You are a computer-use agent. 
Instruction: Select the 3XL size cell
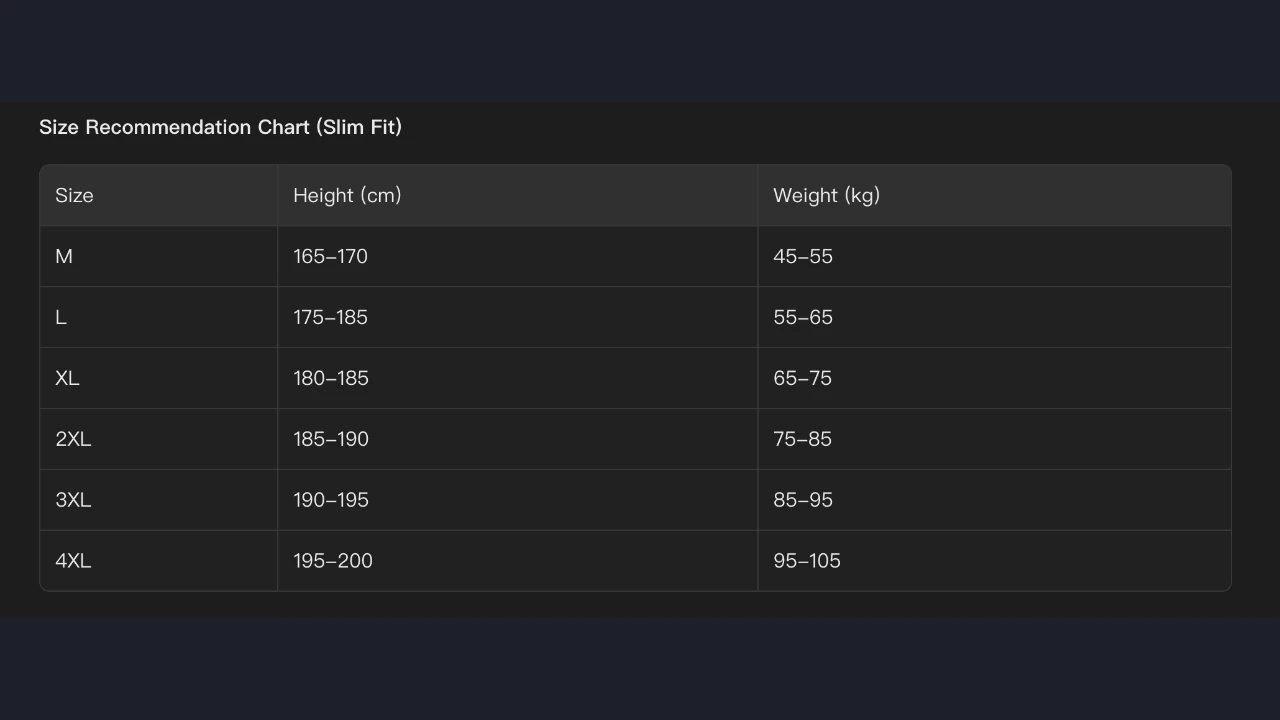[x=73, y=501]
